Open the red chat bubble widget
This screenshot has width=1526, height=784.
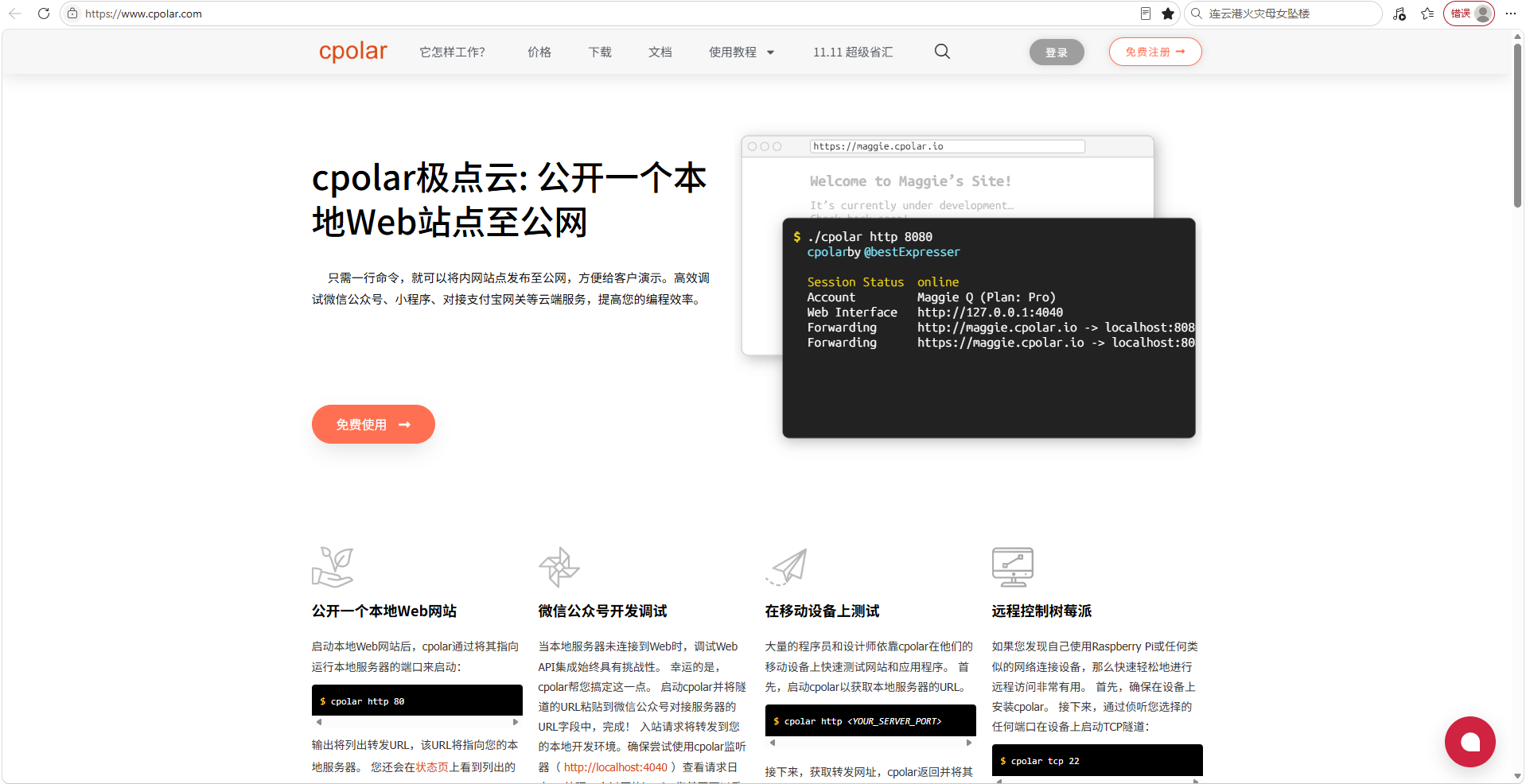pyautogui.click(x=1470, y=742)
